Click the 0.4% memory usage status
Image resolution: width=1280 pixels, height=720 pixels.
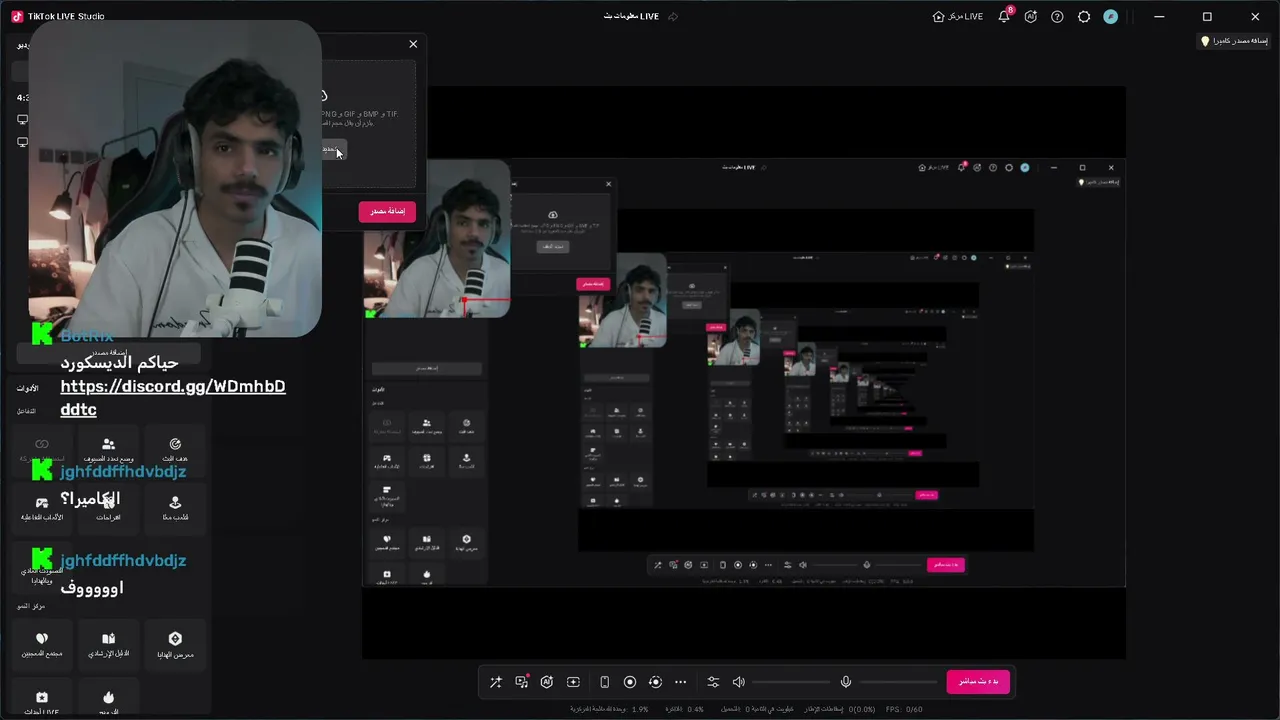click(684, 709)
